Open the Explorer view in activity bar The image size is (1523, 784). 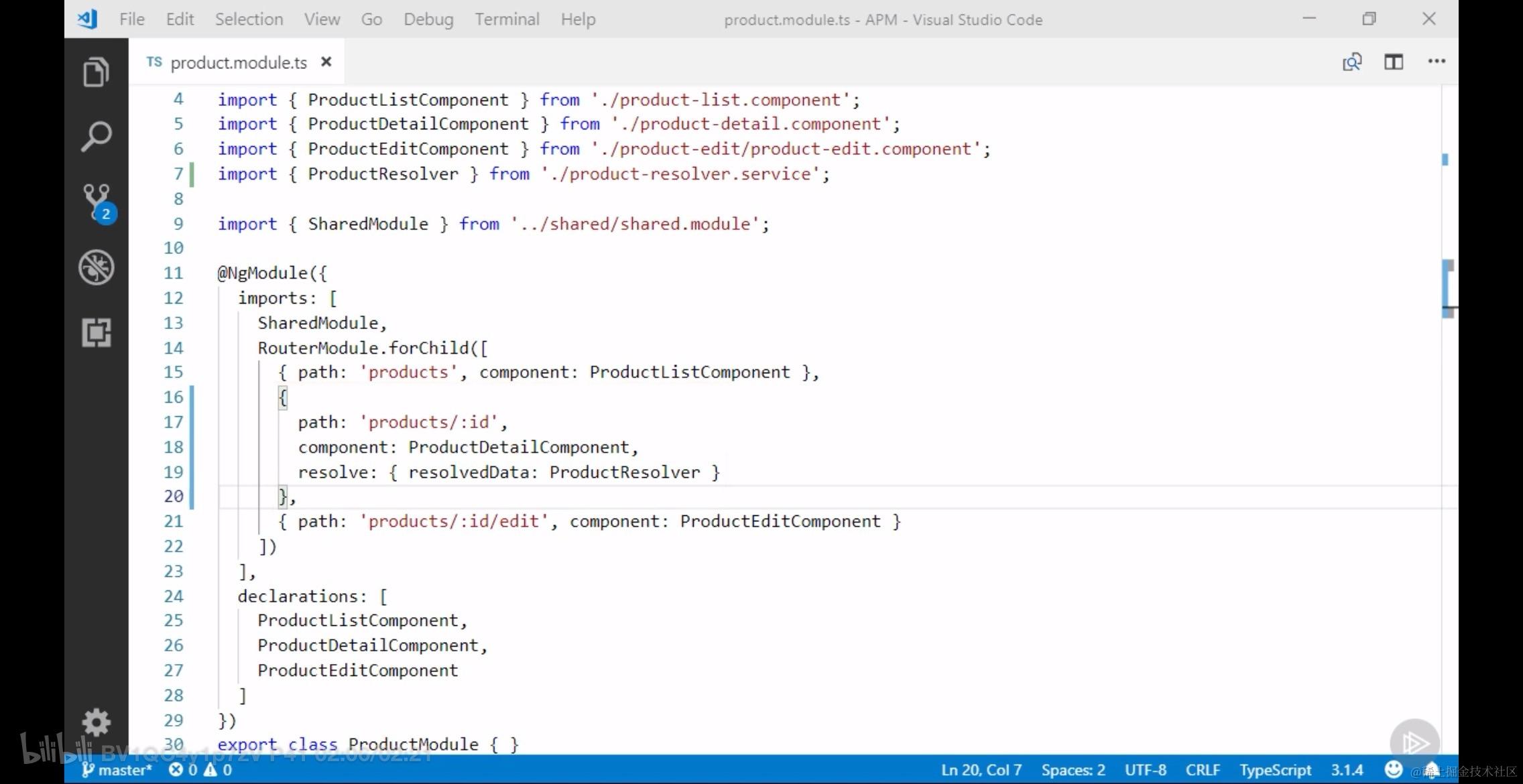point(96,72)
